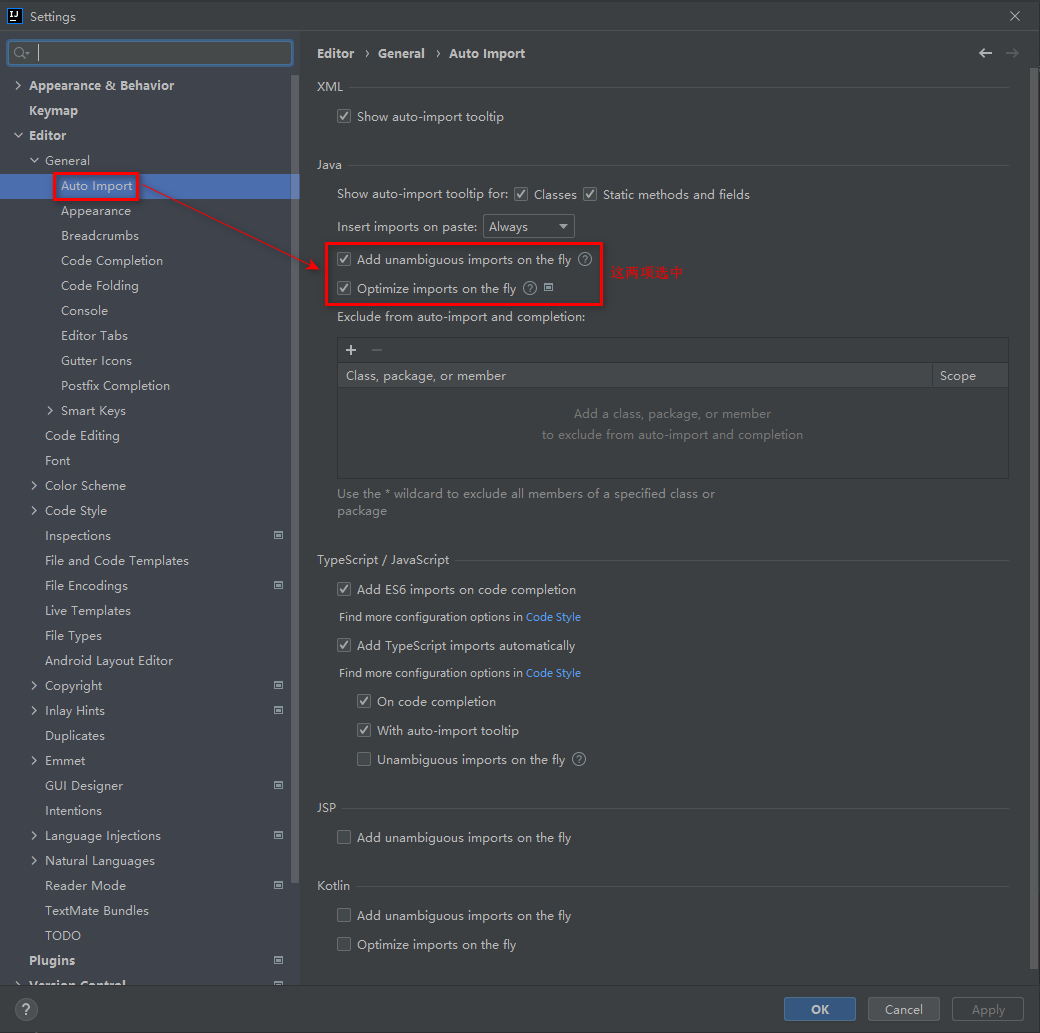This screenshot has width=1040, height=1033.
Task: Open help for TypeScript Unambiguous imports
Action: 579,759
